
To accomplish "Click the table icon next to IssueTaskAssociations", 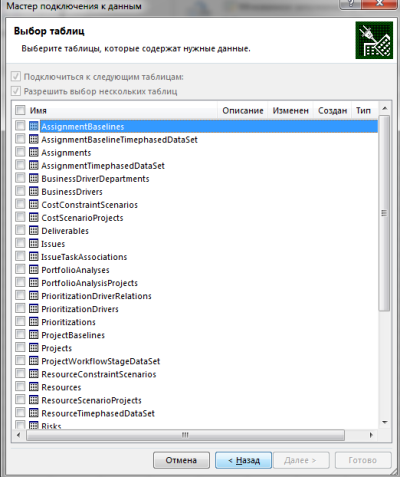I will point(34,256).
